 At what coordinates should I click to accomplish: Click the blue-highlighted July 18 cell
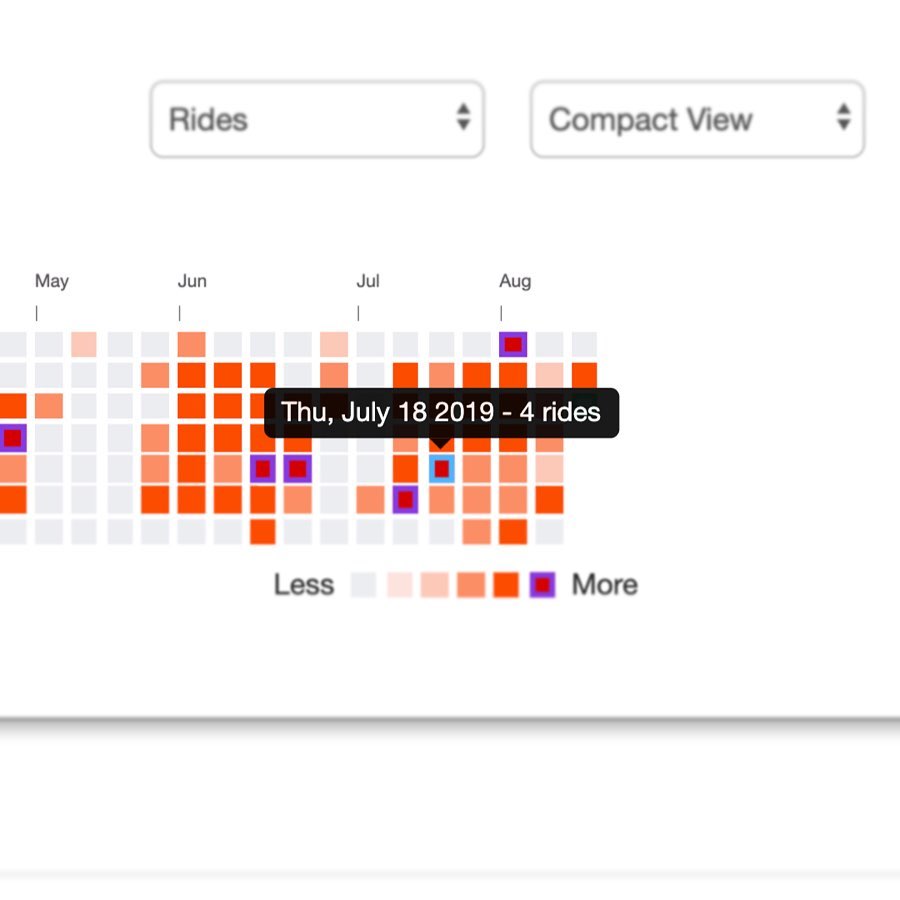(x=441, y=468)
